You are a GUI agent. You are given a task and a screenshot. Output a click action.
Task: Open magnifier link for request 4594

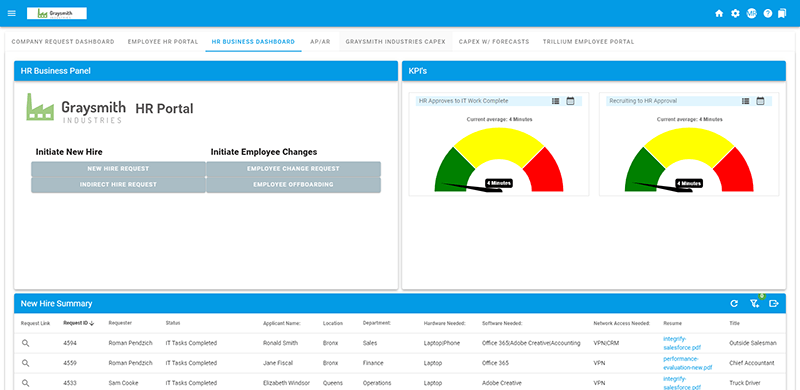26,344
